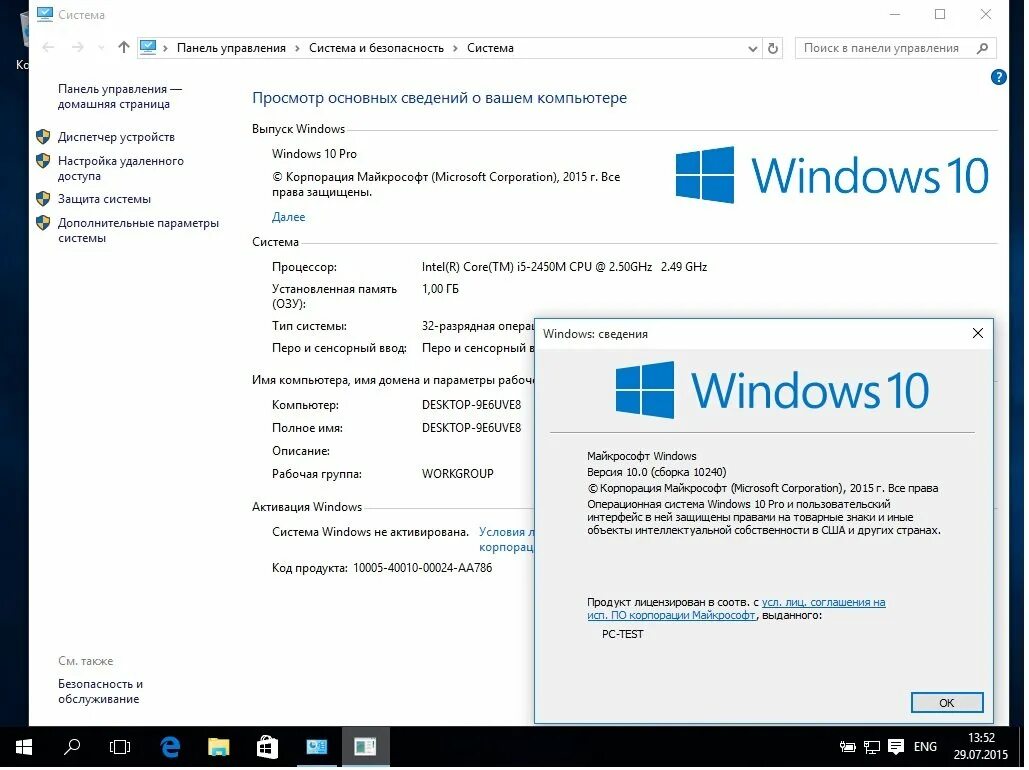Open Панель управления — домашняя страница

pyautogui.click(x=119, y=96)
